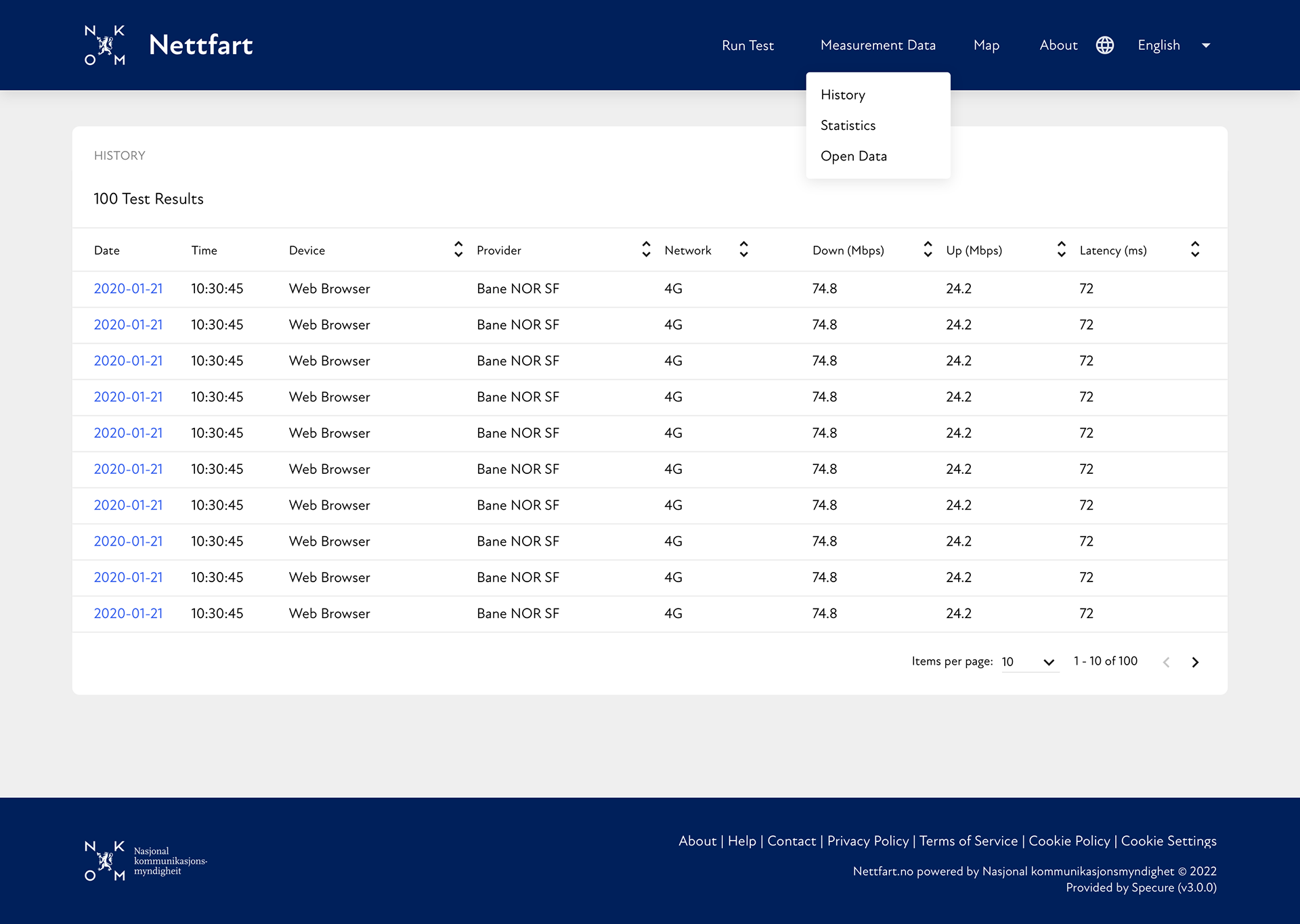Expand the Items per page selector

[1029, 662]
